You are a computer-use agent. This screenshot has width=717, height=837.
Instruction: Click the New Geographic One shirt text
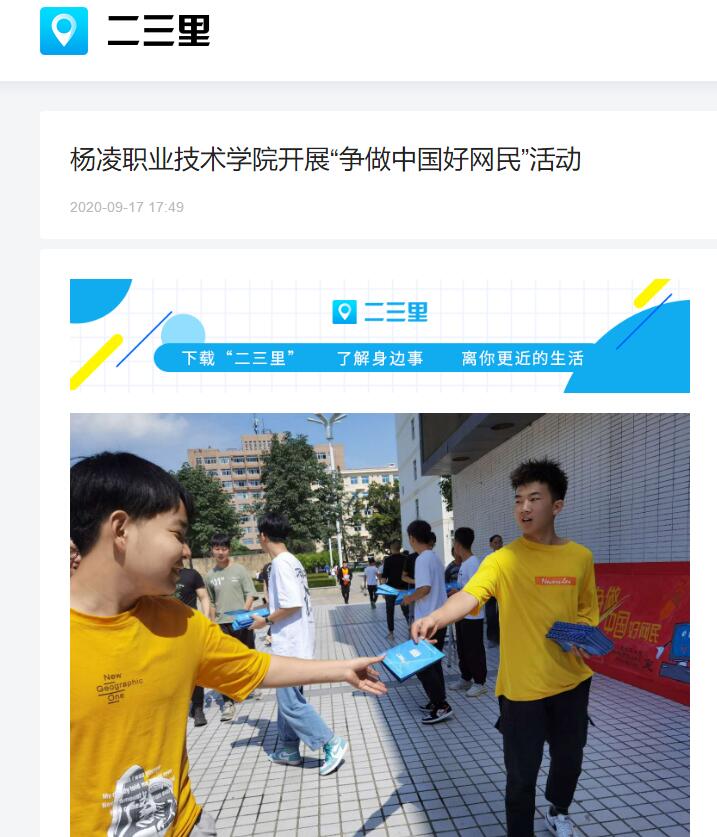pyautogui.click(x=119, y=687)
